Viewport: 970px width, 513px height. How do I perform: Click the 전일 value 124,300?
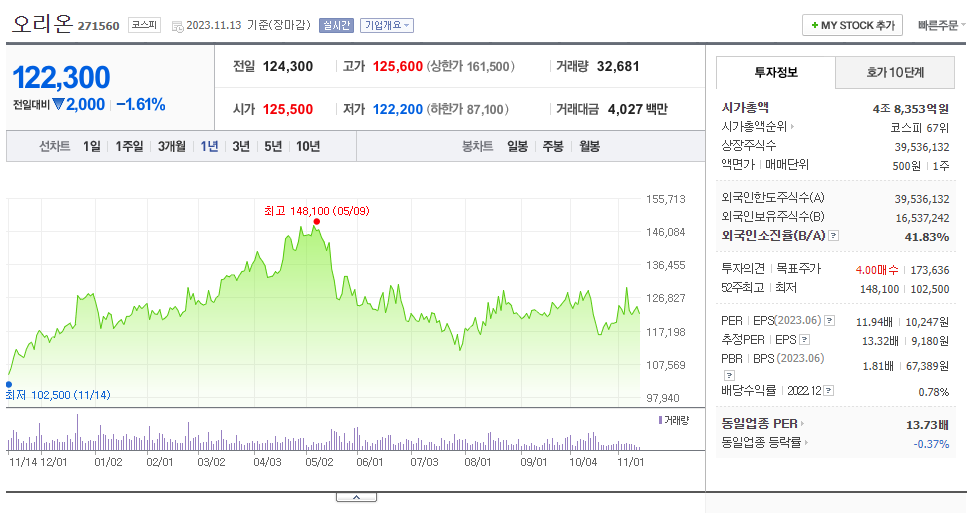(288, 66)
